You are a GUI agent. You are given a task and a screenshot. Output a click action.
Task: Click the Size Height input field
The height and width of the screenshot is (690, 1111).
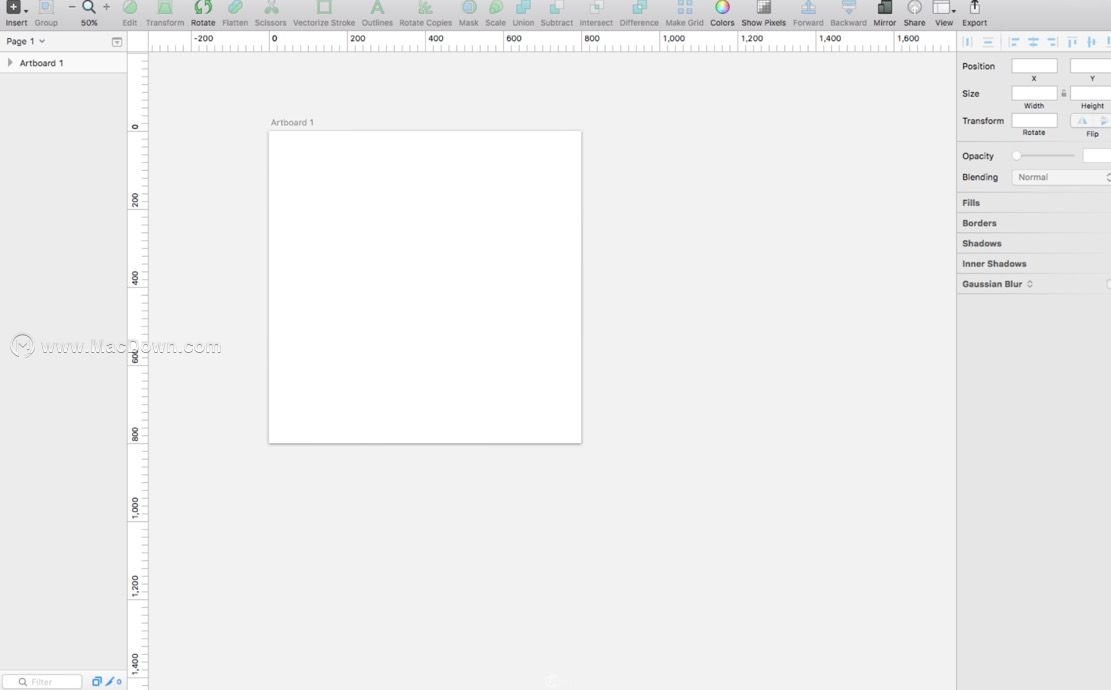tap(1090, 93)
